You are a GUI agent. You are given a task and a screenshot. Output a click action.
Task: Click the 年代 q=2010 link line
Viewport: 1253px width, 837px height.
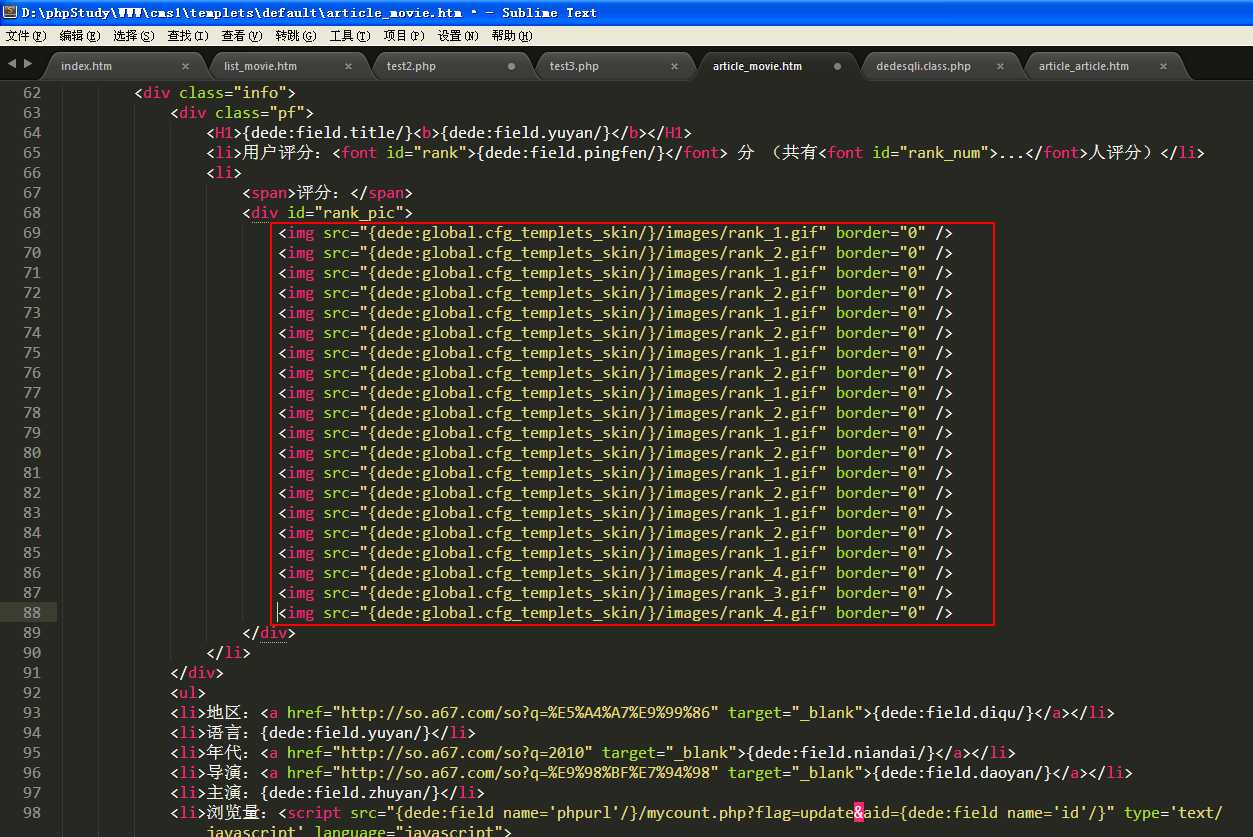click(593, 753)
